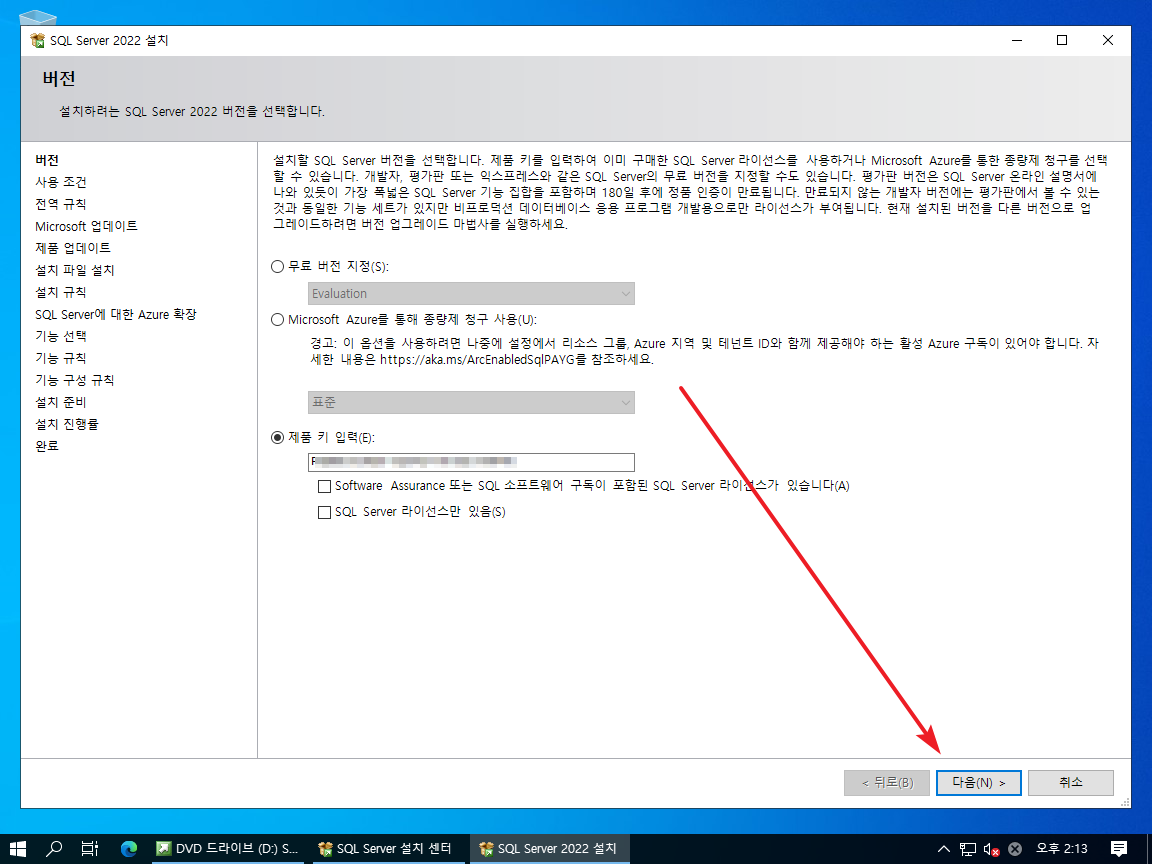This screenshot has height=864, width=1152.
Task: Select the 전역 규칙 step
Action: 61,204
